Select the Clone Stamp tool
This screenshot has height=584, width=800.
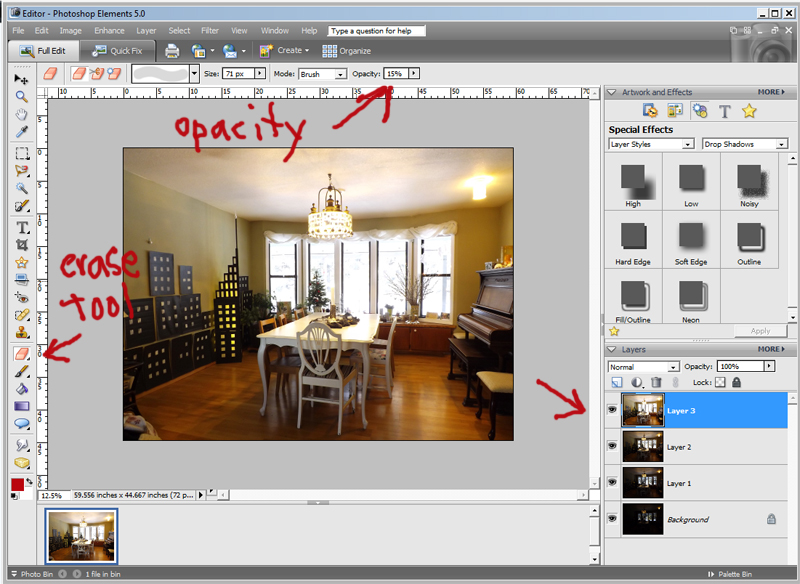pos(21,333)
